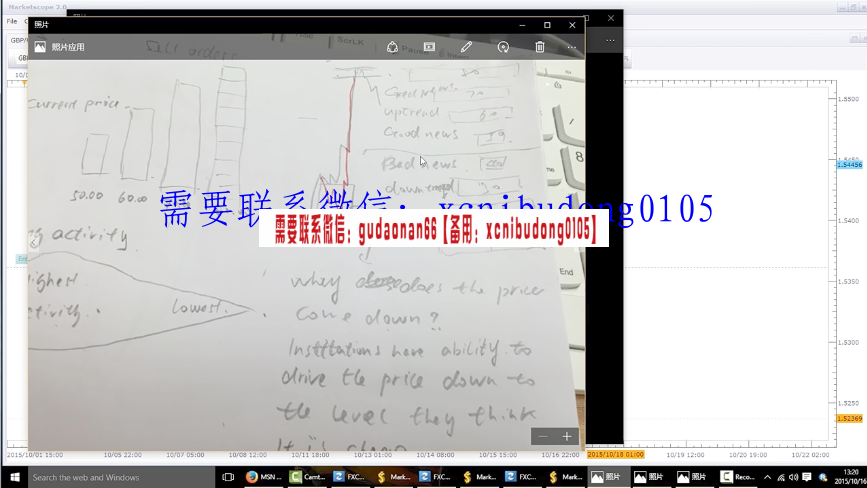This screenshot has height=488, width=867.
Task: Open the File menu in Marketscope
Action: (12, 21)
